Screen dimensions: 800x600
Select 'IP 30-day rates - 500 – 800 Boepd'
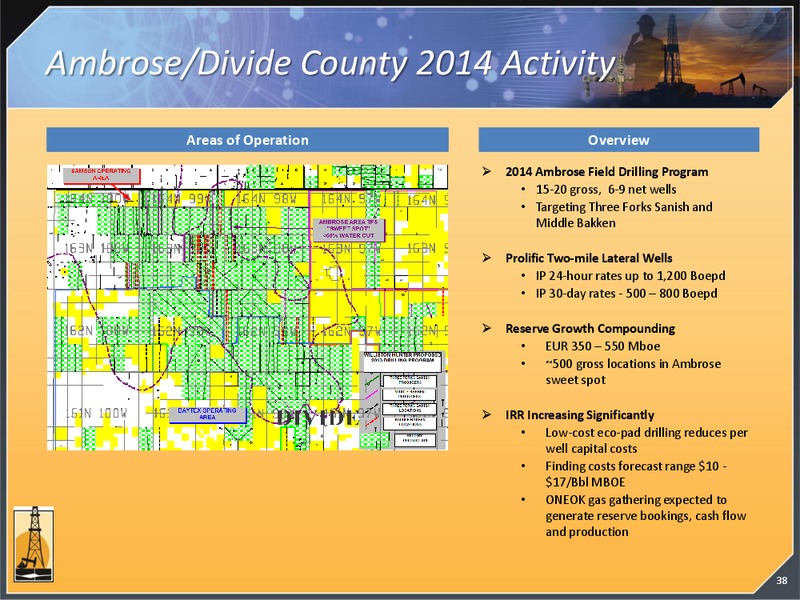(x=627, y=293)
